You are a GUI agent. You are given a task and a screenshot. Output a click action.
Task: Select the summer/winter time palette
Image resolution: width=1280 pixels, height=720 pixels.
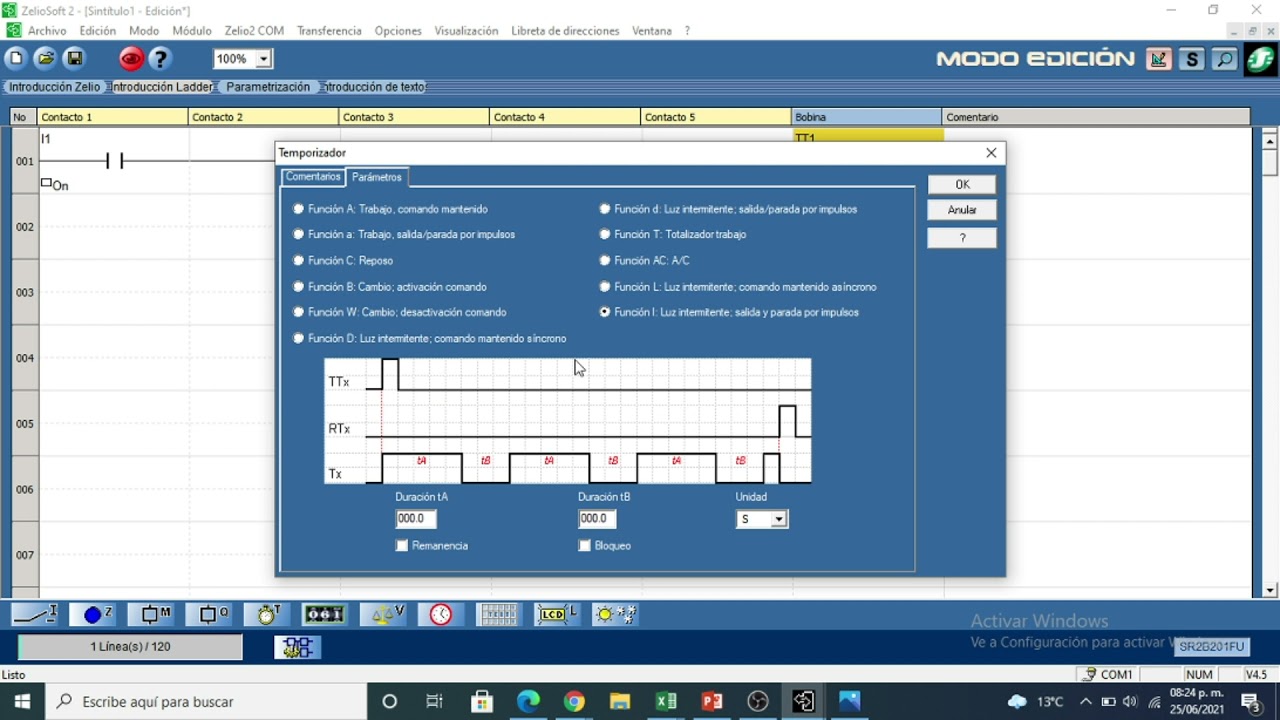click(x=615, y=614)
